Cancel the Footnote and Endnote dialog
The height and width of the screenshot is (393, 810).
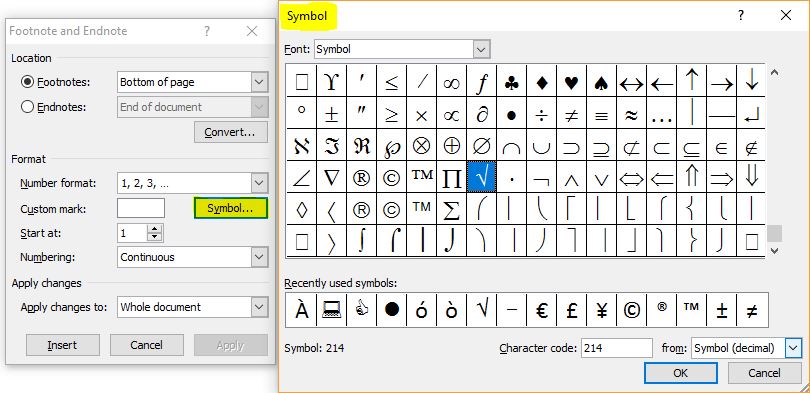pyautogui.click(x=147, y=345)
